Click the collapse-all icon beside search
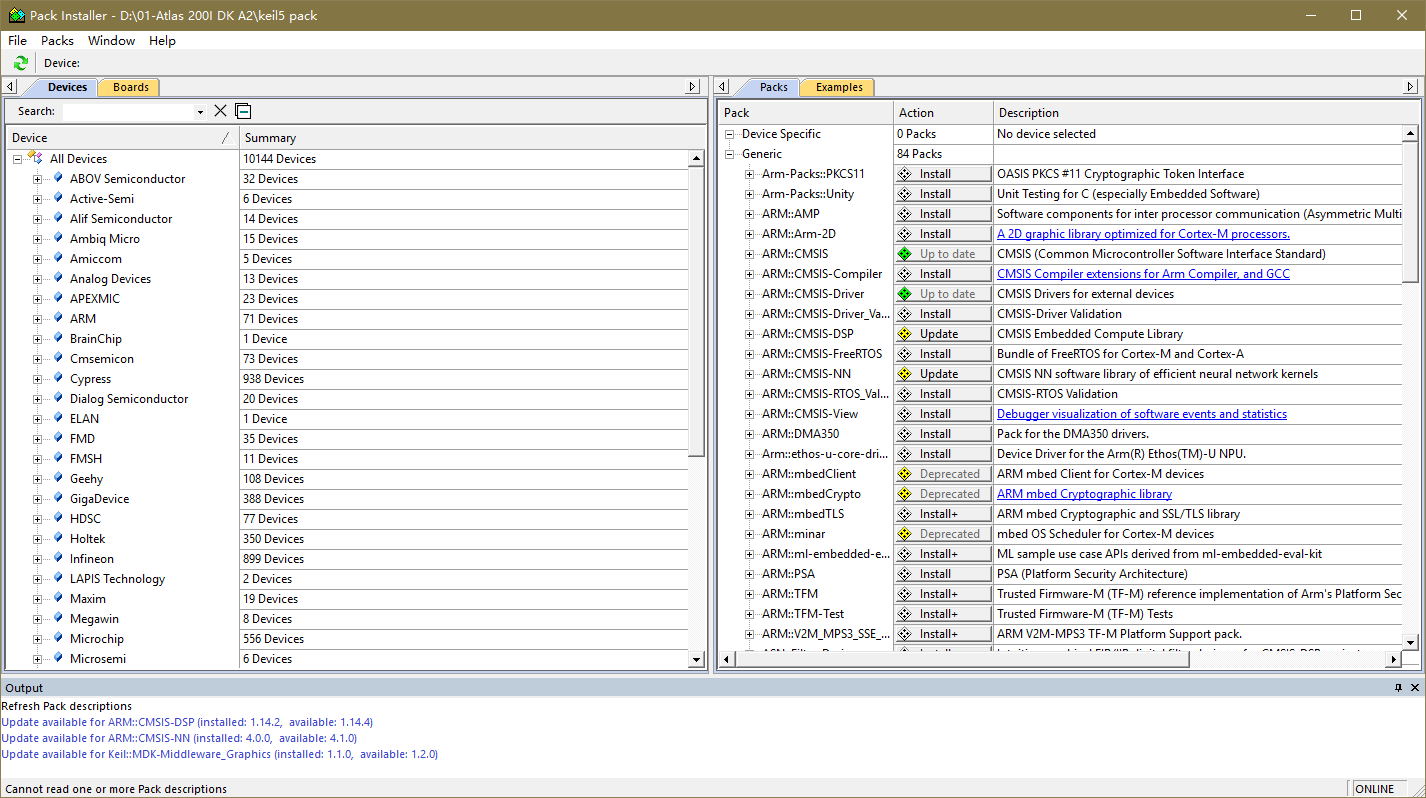Screen dimensions: 1426x798 tap(243, 111)
